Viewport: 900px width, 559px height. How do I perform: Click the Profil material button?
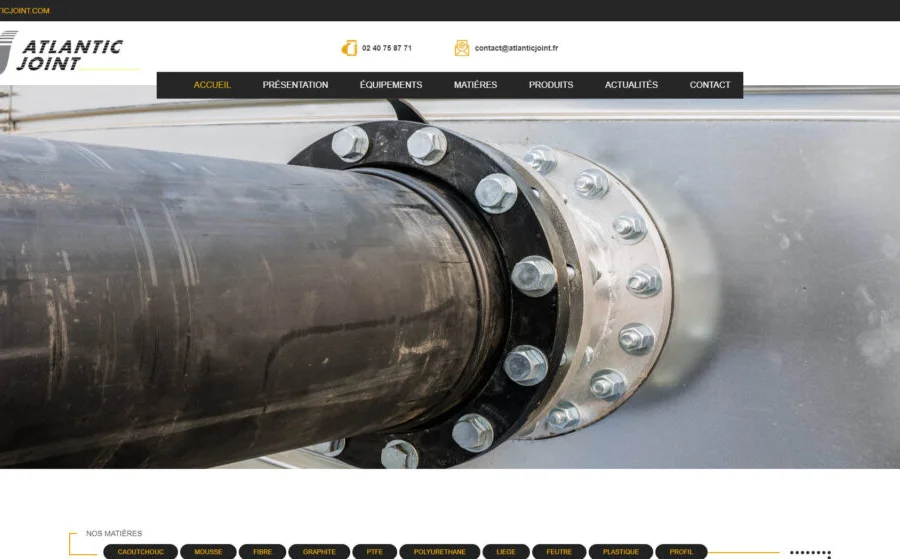(x=681, y=552)
